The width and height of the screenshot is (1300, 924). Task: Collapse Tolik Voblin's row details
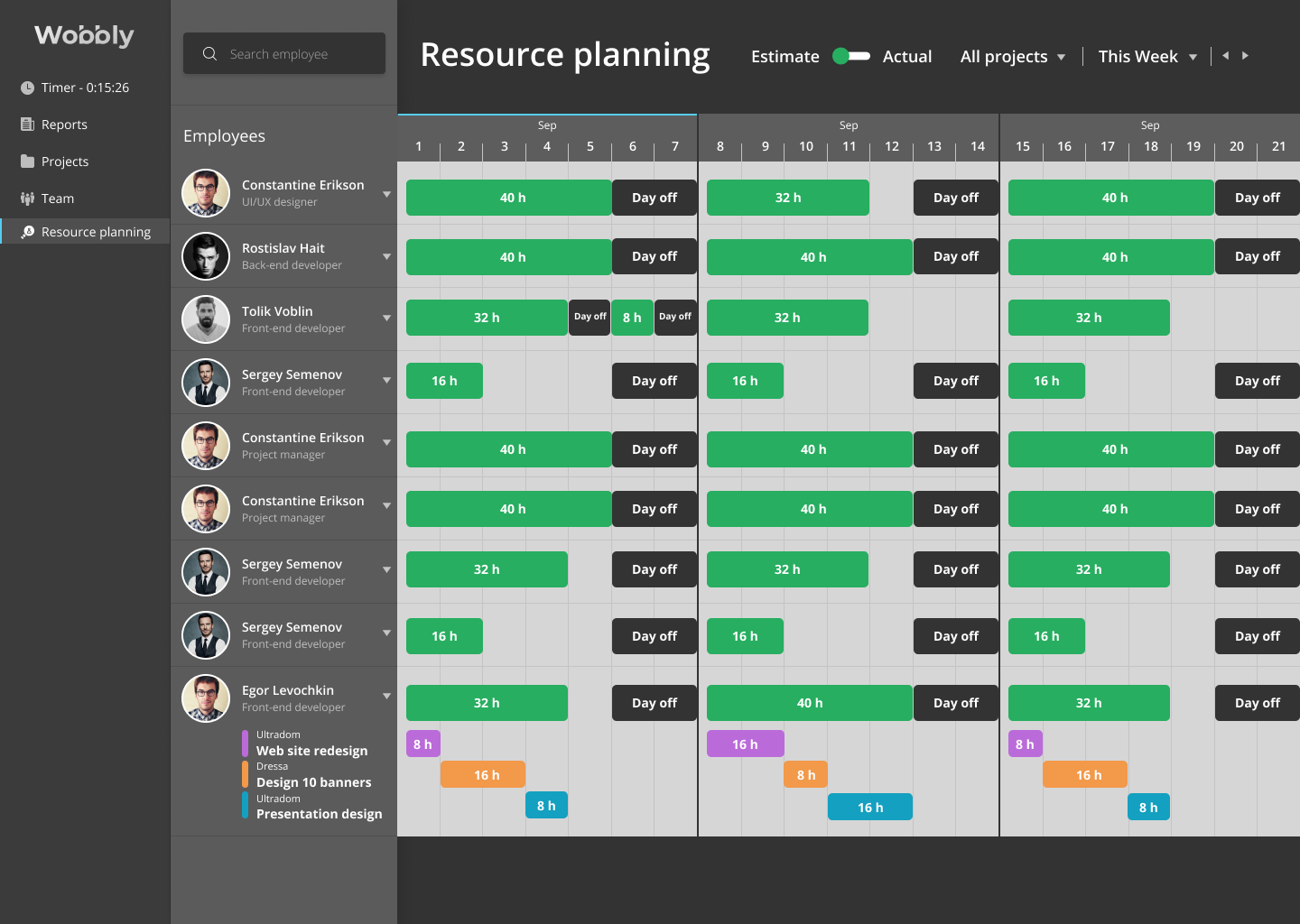click(386, 318)
